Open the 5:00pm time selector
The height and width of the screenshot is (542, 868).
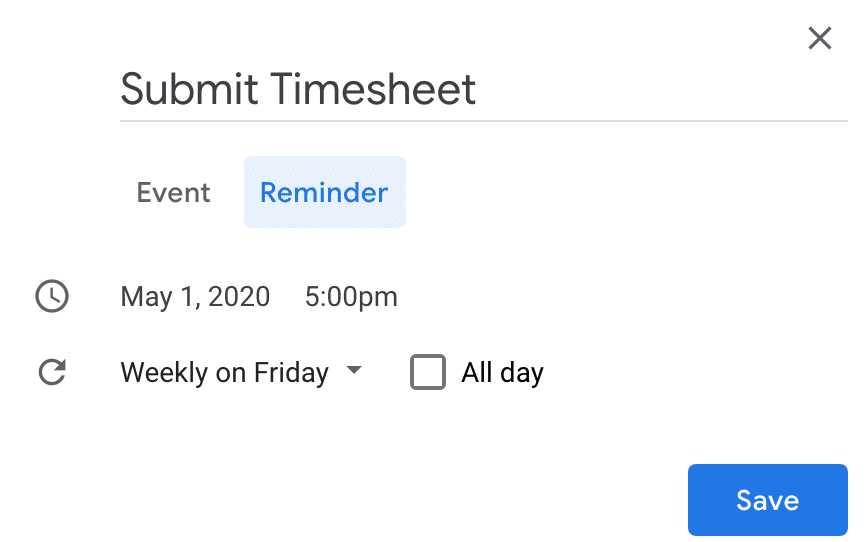pos(351,297)
